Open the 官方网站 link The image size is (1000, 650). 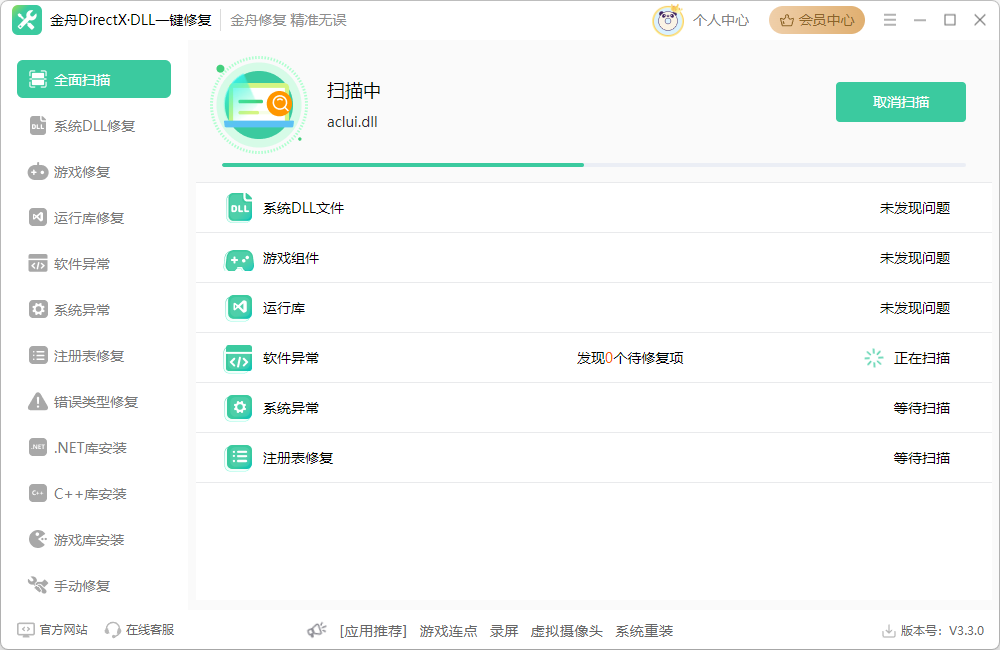click(x=53, y=630)
